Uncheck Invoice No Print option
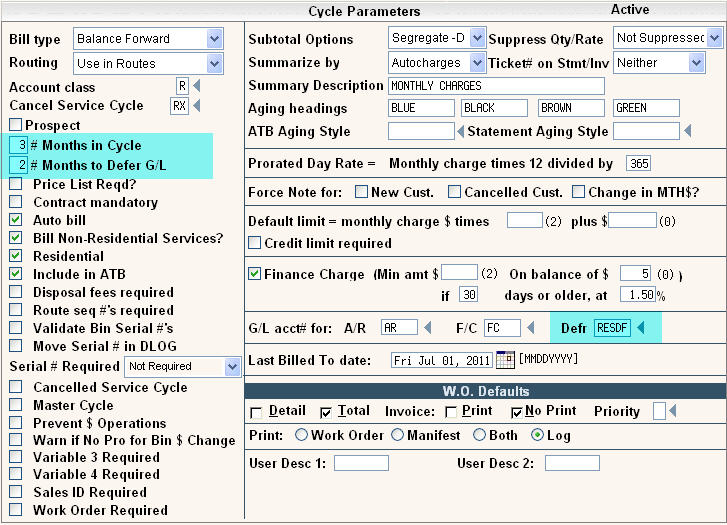 coord(517,412)
